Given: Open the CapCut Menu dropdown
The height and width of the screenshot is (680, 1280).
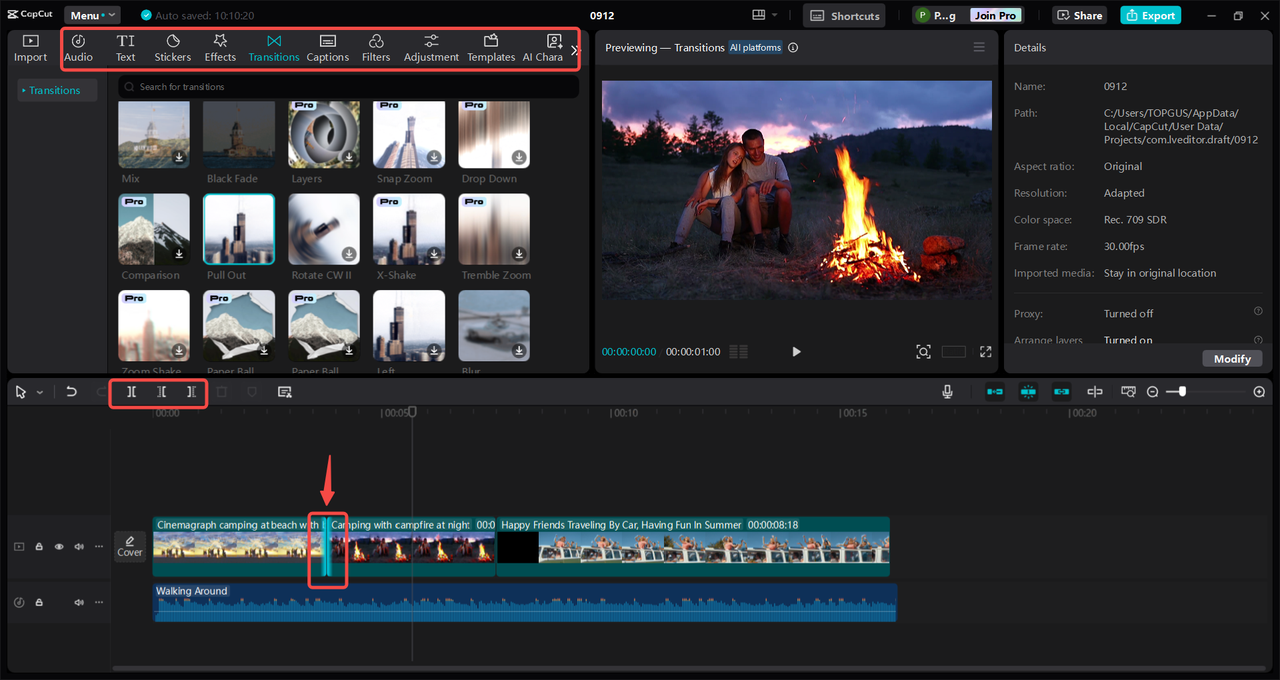Looking at the screenshot, I should (x=92, y=15).
